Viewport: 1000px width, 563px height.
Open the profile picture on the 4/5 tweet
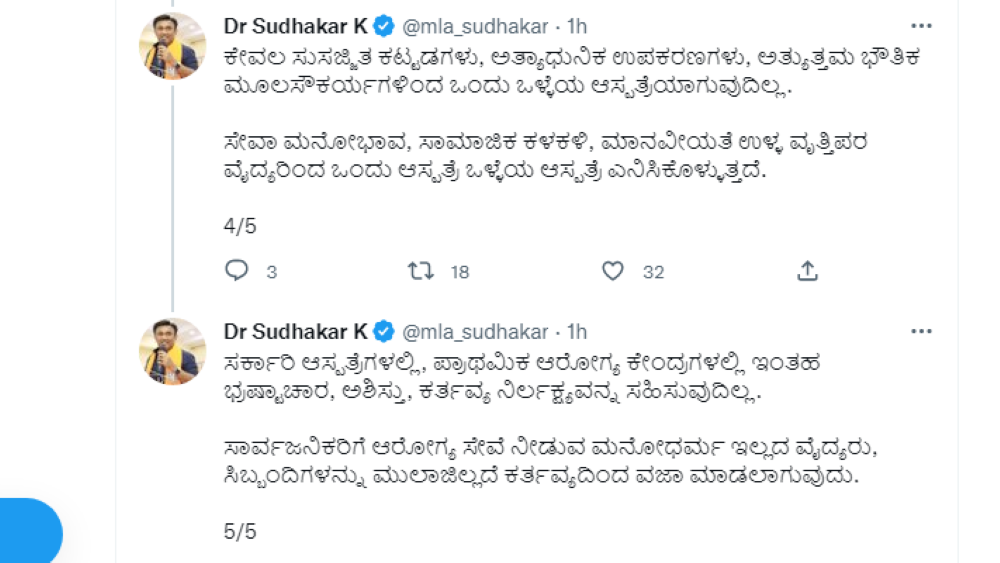pos(172,47)
